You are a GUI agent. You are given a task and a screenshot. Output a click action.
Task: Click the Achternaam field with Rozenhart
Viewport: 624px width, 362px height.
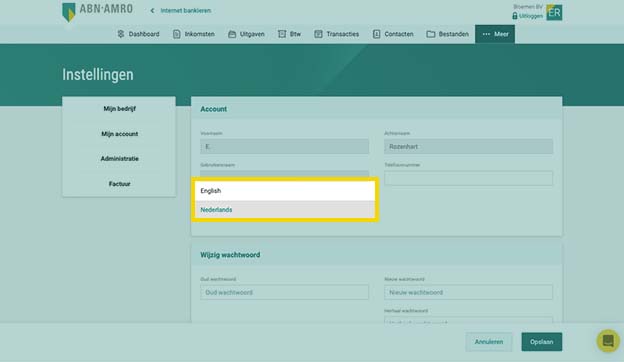(468, 146)
